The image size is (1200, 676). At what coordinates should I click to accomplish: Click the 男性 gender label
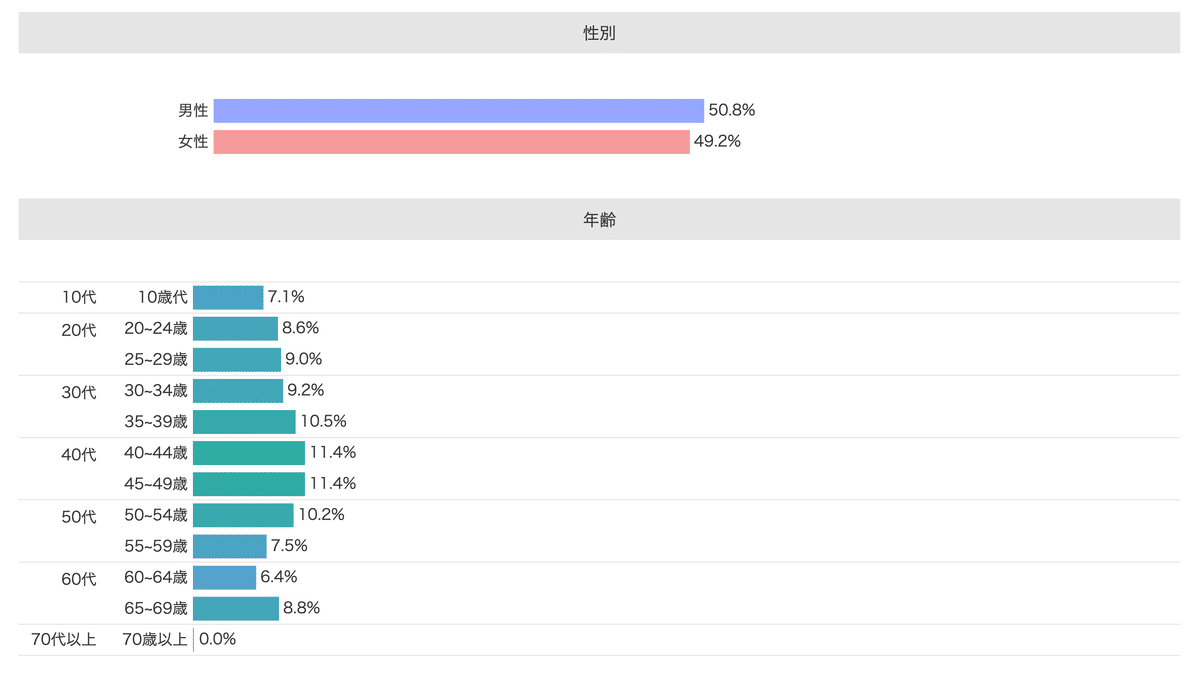[193, 111]
